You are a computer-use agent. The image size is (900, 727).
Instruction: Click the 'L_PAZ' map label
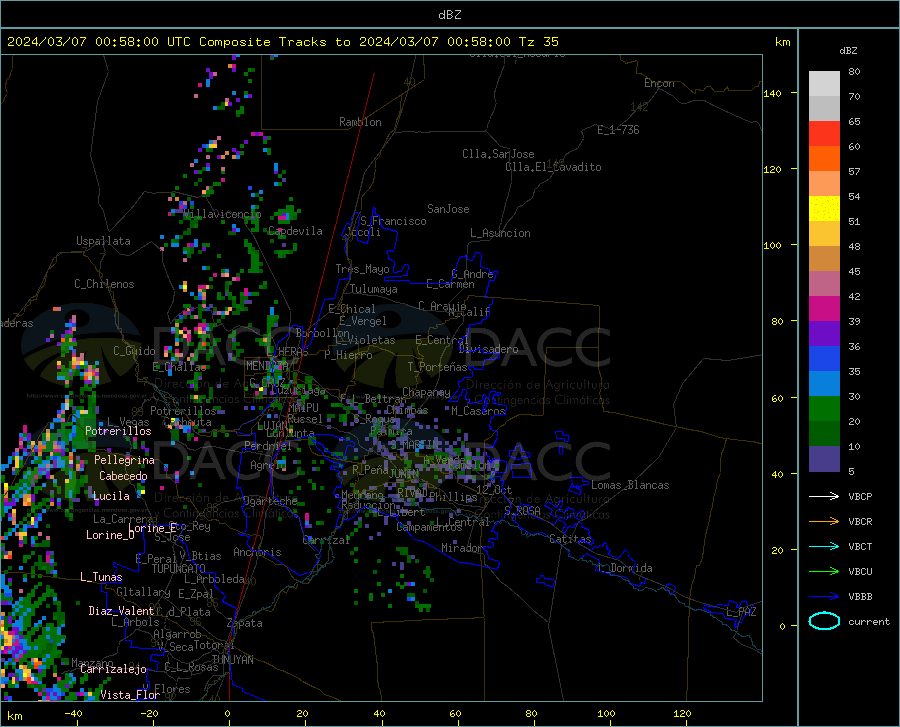[x=741, y=612]
